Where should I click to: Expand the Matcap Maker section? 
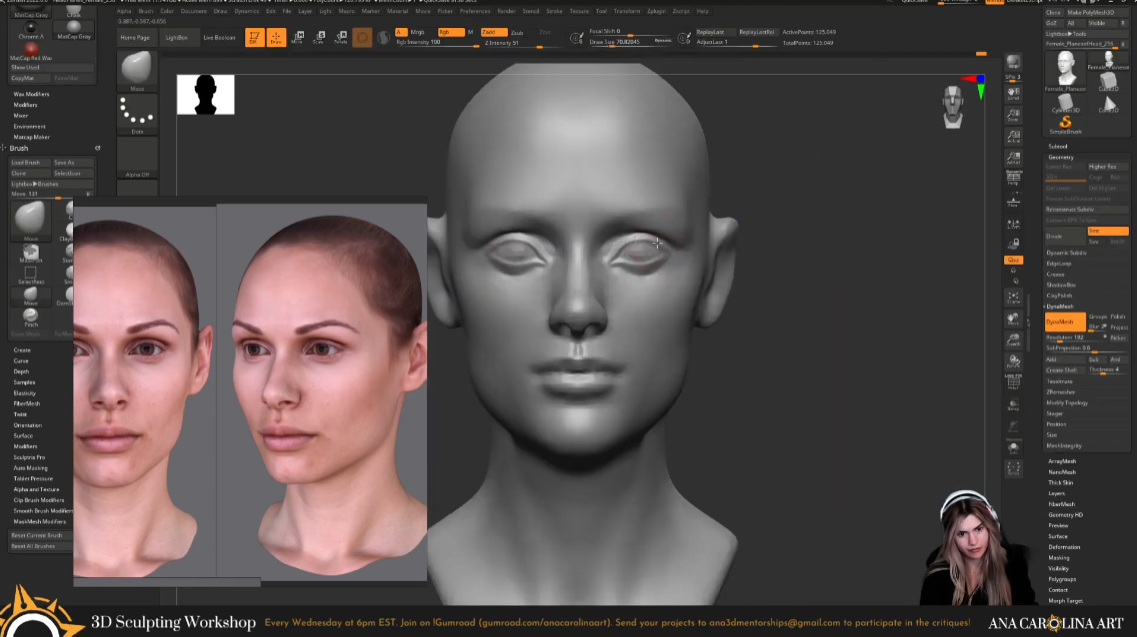click(31, 137)
